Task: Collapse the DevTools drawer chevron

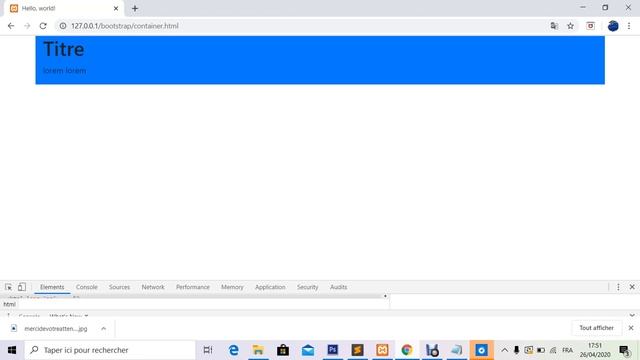Action: (632, 316)
